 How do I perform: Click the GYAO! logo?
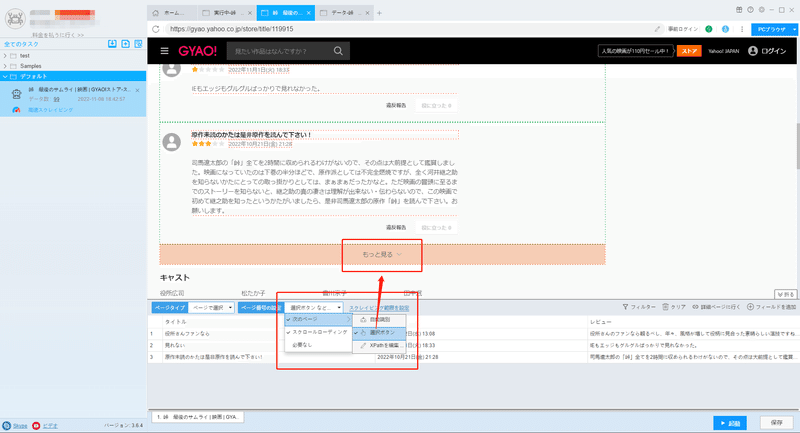[197, 51]
